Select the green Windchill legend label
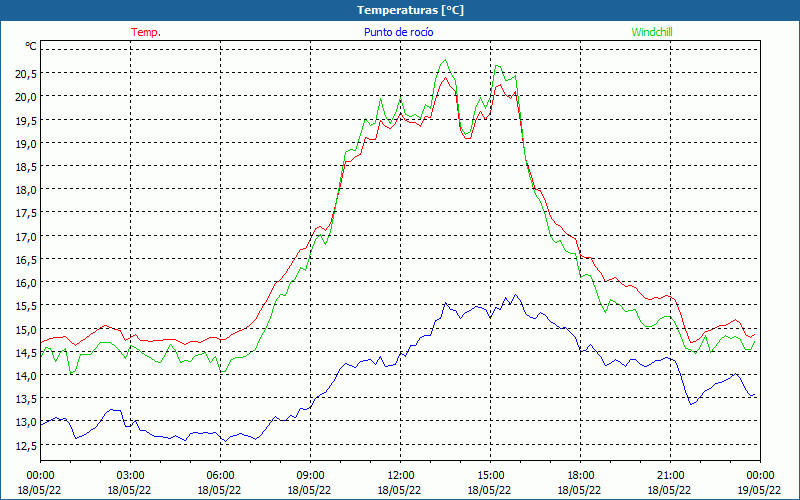The image size is (800, 500). (x=652, y=32)
